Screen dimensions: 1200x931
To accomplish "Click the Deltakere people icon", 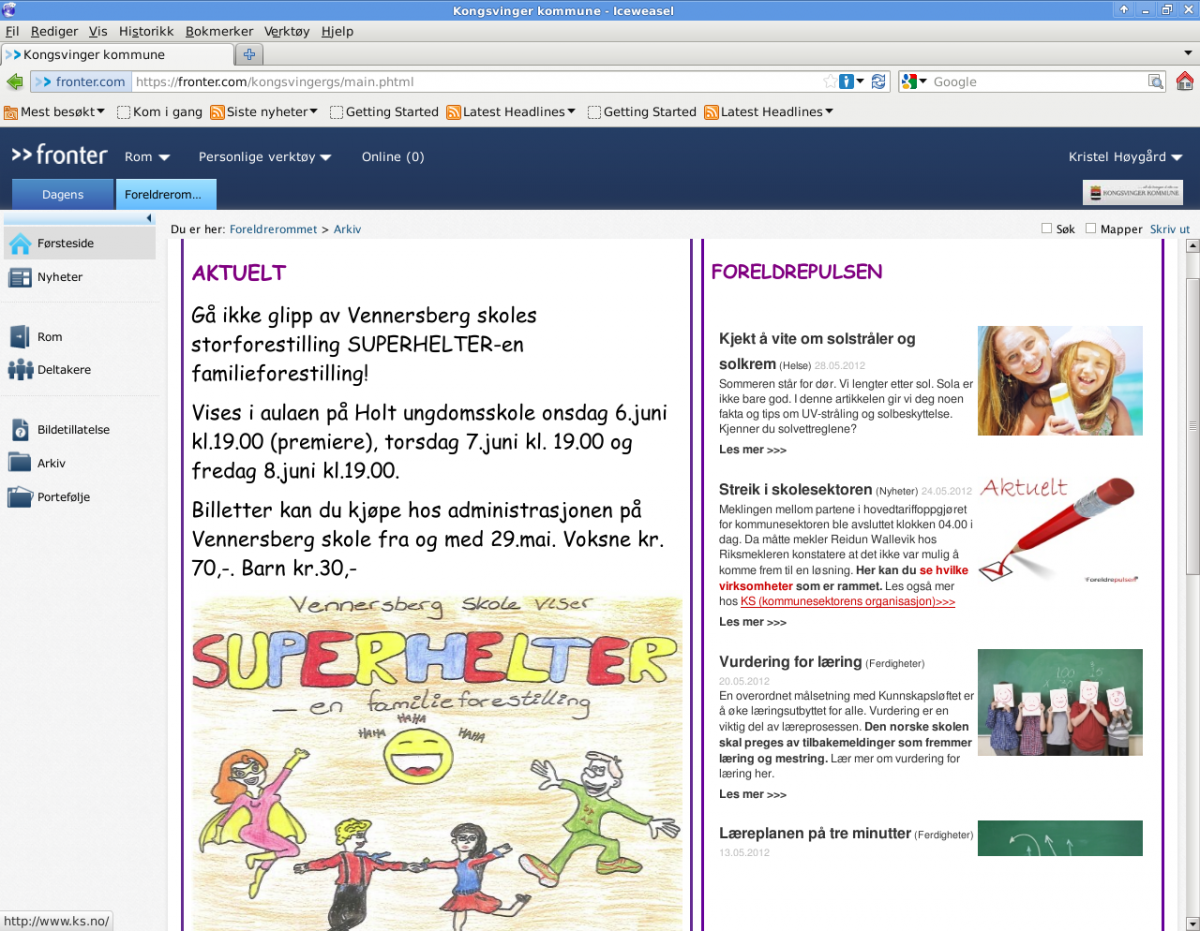I will (20, 369).
